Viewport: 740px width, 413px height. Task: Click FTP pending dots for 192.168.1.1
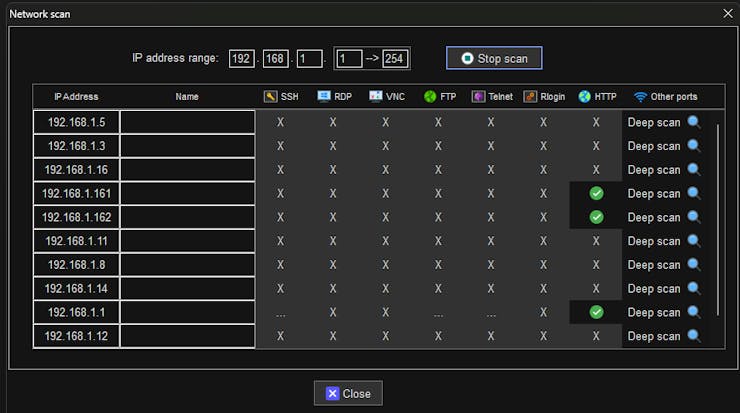coord(438,315)
